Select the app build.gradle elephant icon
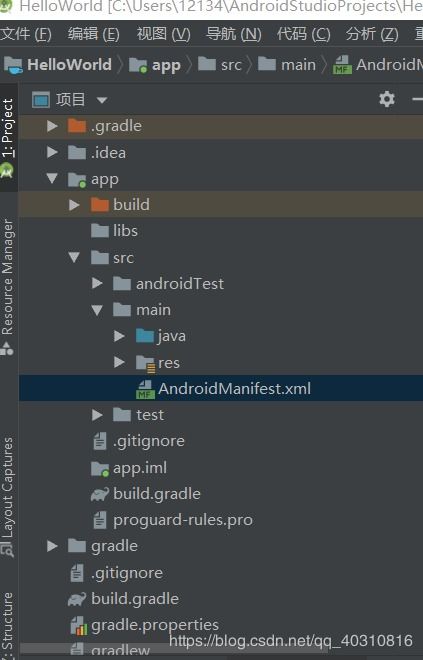 pyautogui.click(x=100, y=494)
